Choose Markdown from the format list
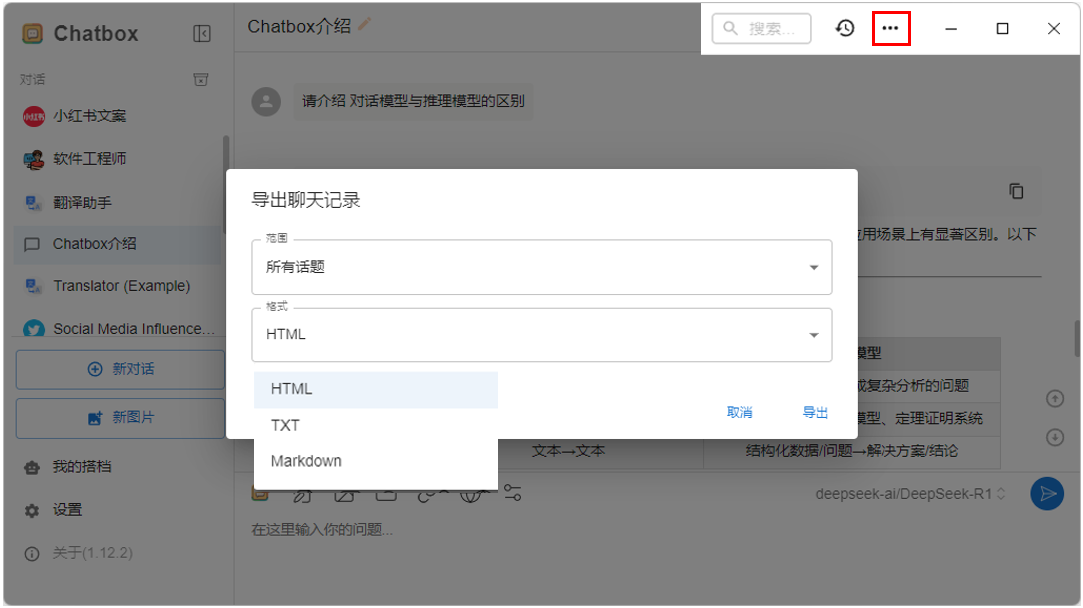1083x608 pixels. 376,461
